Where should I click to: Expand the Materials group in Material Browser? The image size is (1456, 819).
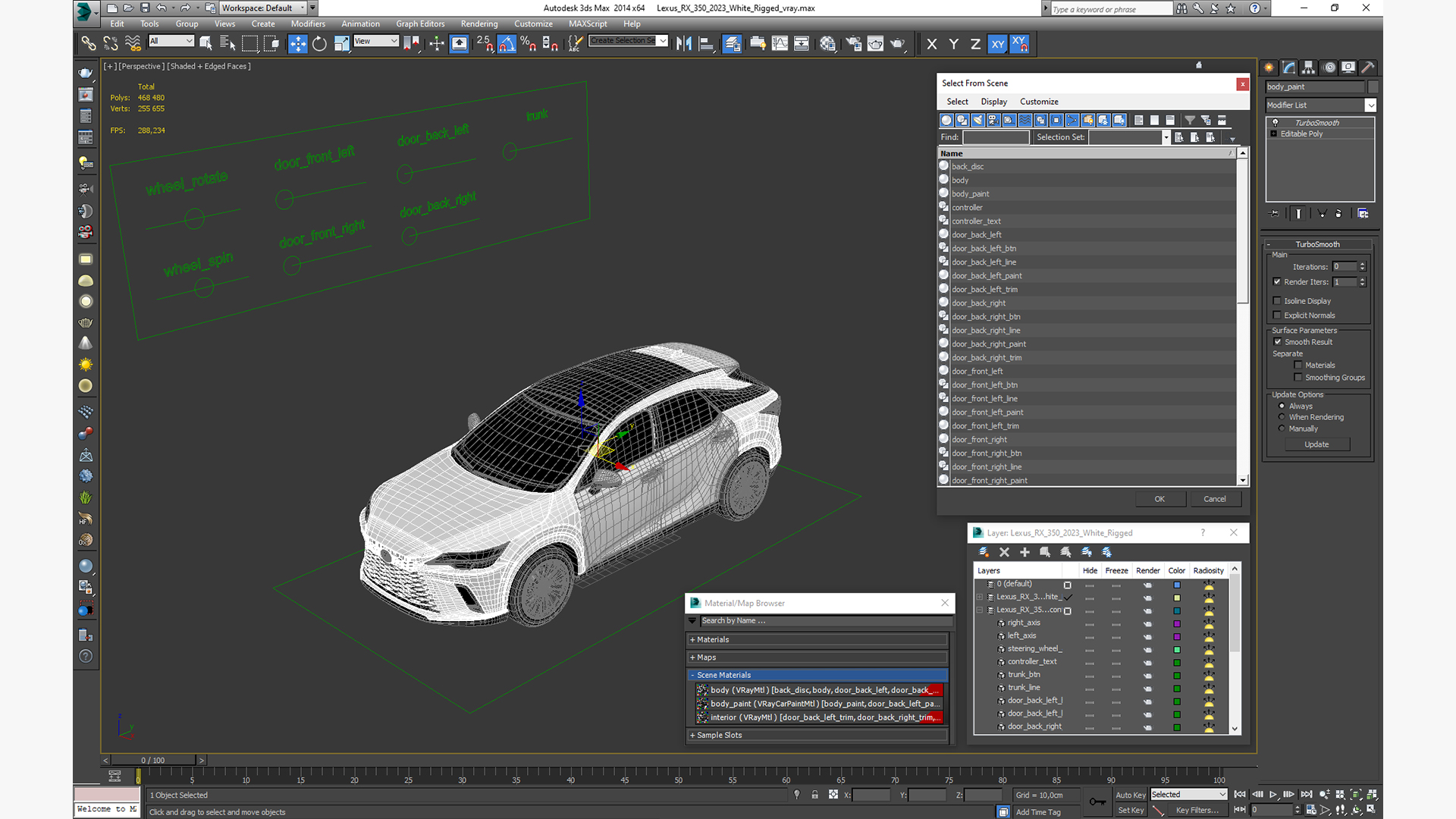(x=819, y=640)
